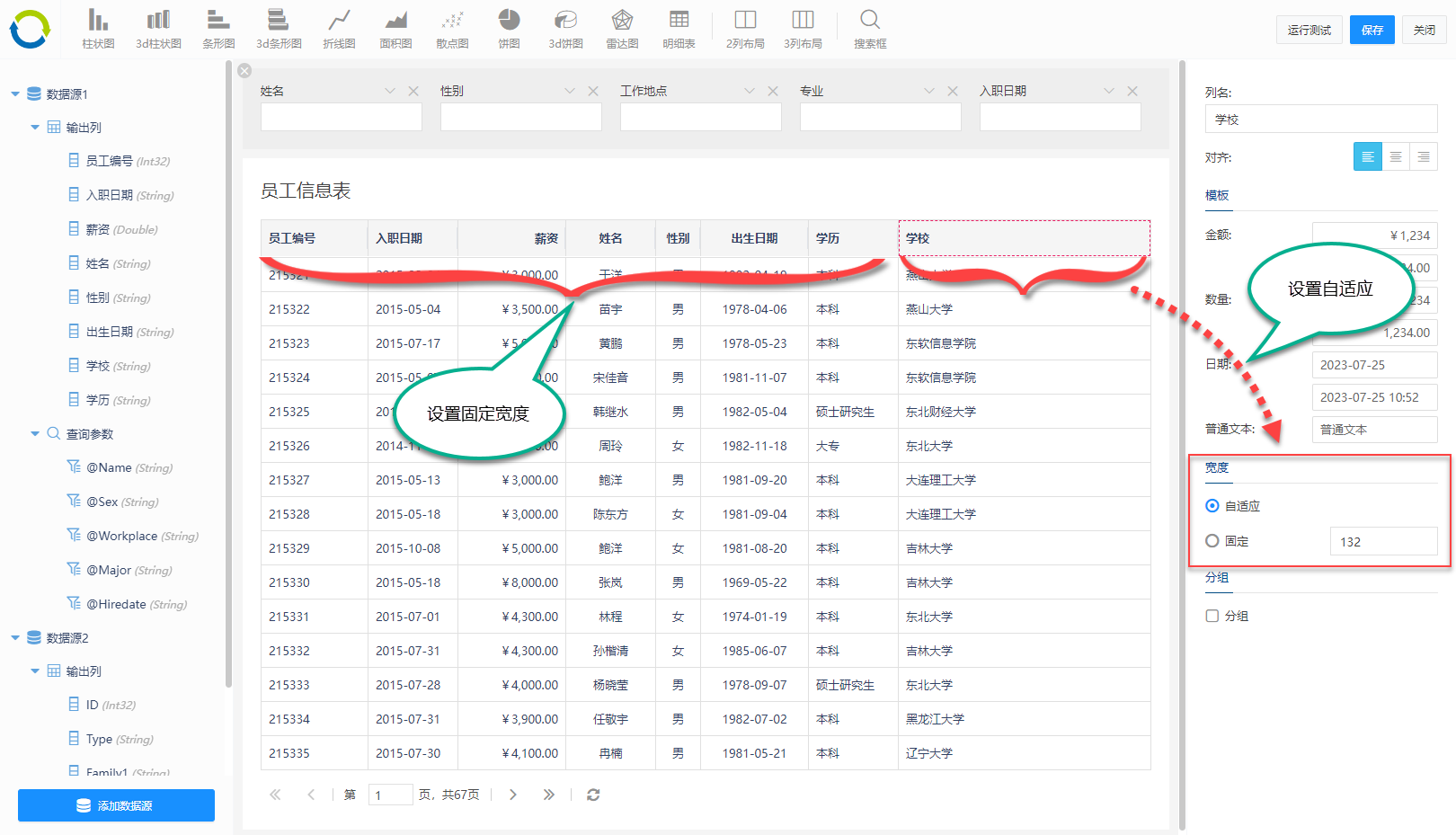This screenshot has height=835, width=1456.
Task: Select the @Workplace query parameter
Action: coord(132,536)
